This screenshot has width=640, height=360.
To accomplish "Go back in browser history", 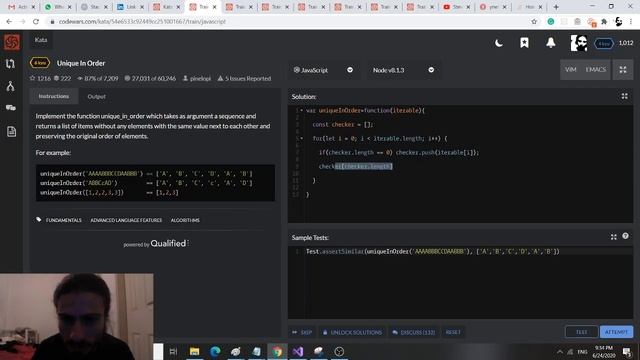I will (x=9, y=22).
